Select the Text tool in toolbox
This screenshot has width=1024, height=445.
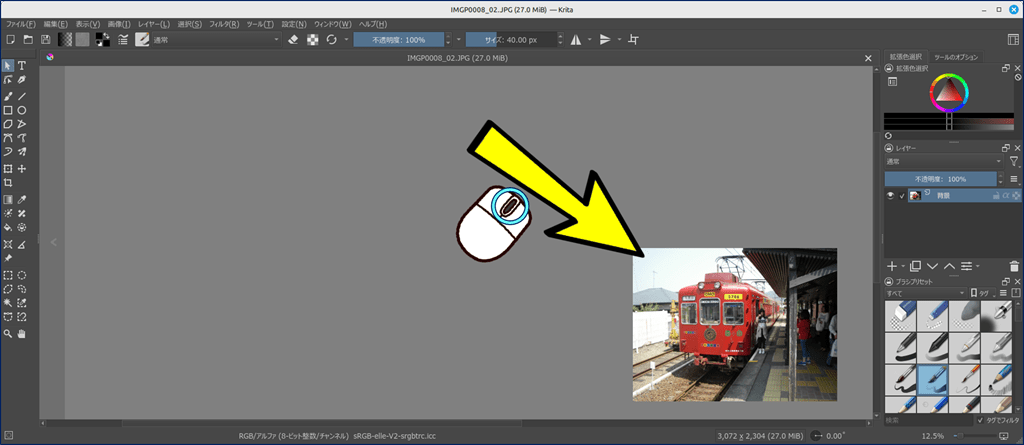pos(22,66)
